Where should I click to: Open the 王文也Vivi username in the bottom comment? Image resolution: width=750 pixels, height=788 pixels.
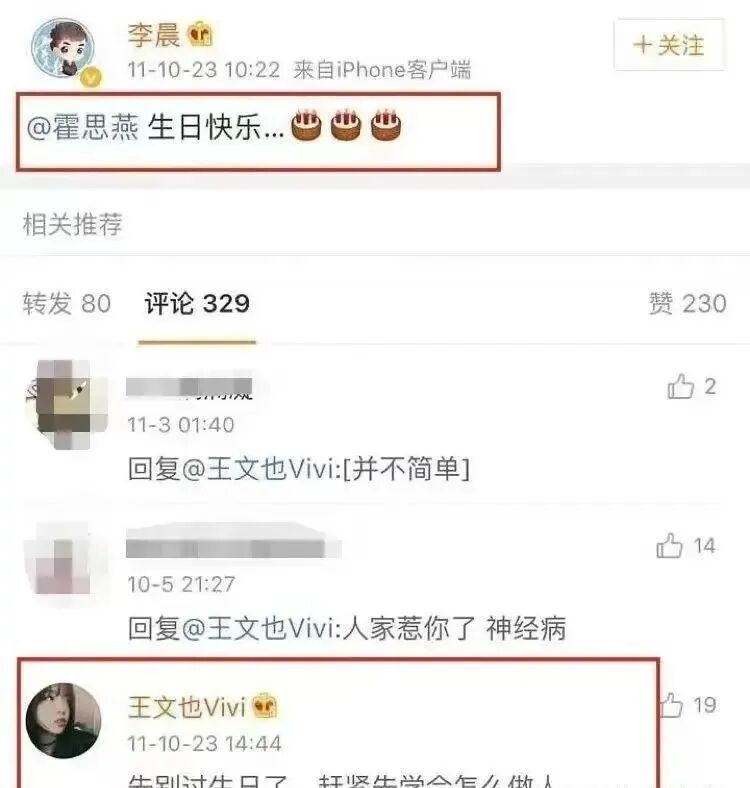point(187,707)
